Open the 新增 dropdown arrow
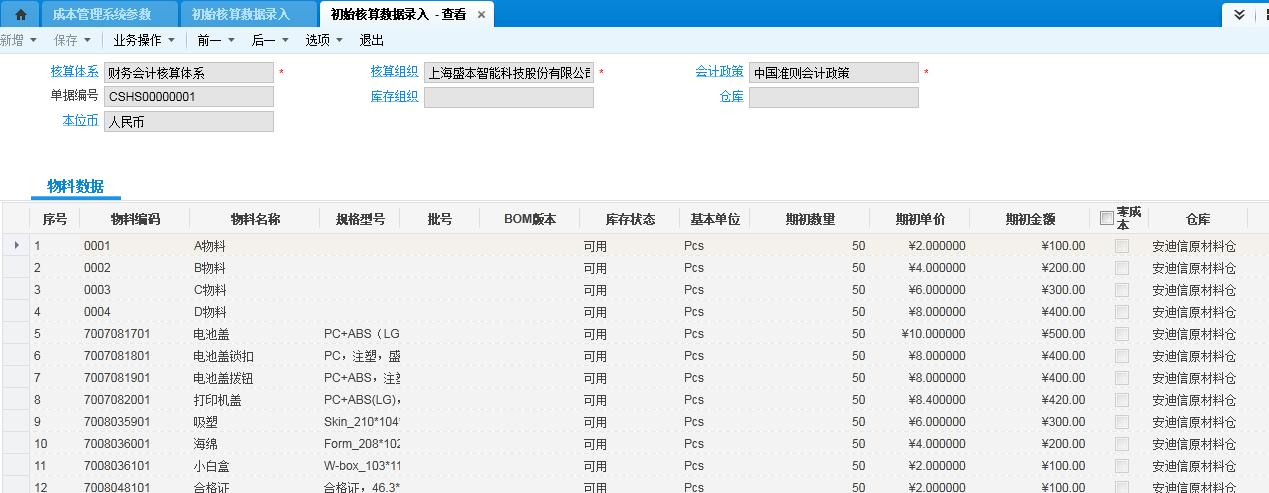The width and height of the screenshot is (1269, 493). [34, 41]
